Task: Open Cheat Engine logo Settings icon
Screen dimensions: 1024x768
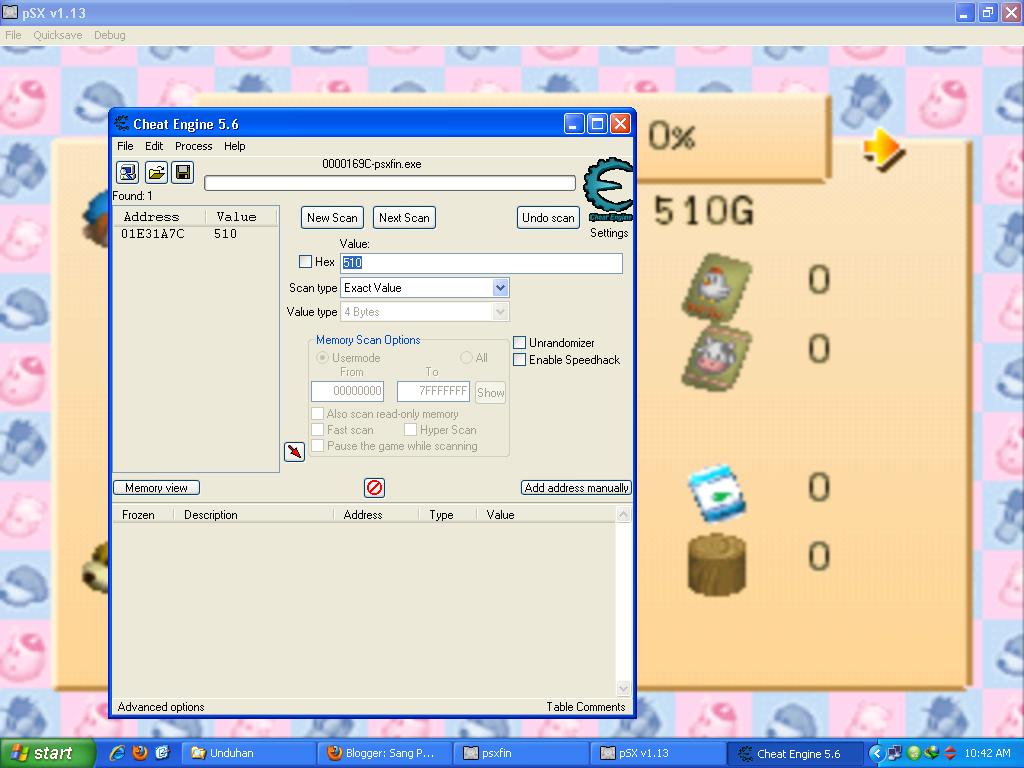Action: point(609,190)
